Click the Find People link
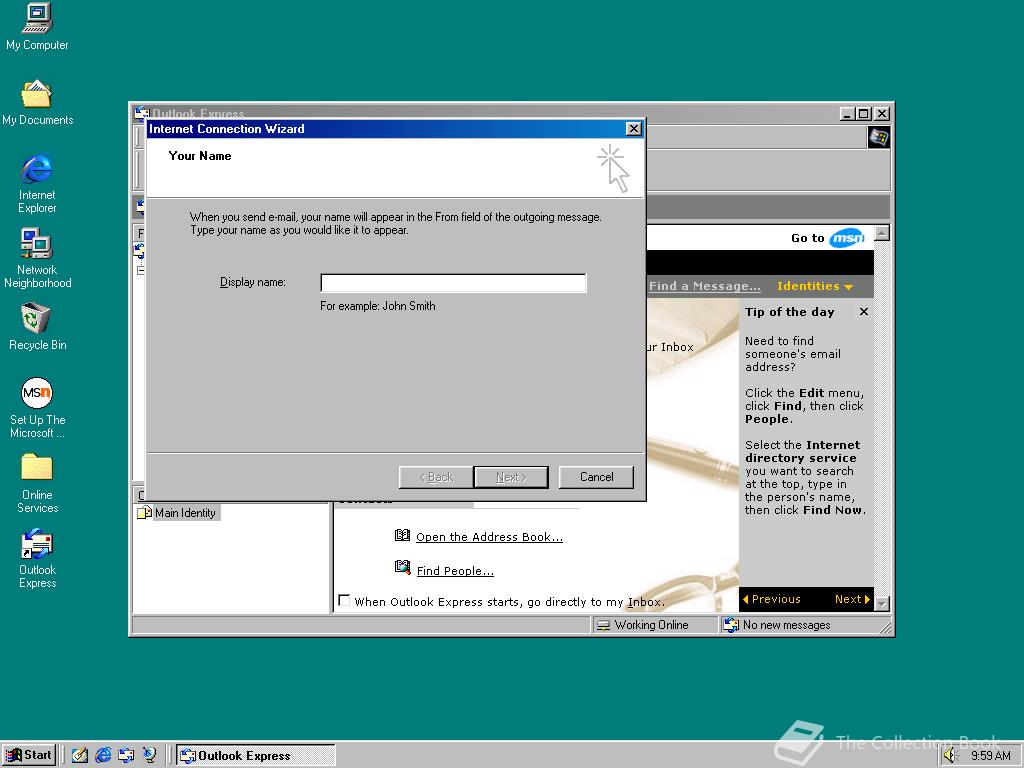 coord(455,571)
